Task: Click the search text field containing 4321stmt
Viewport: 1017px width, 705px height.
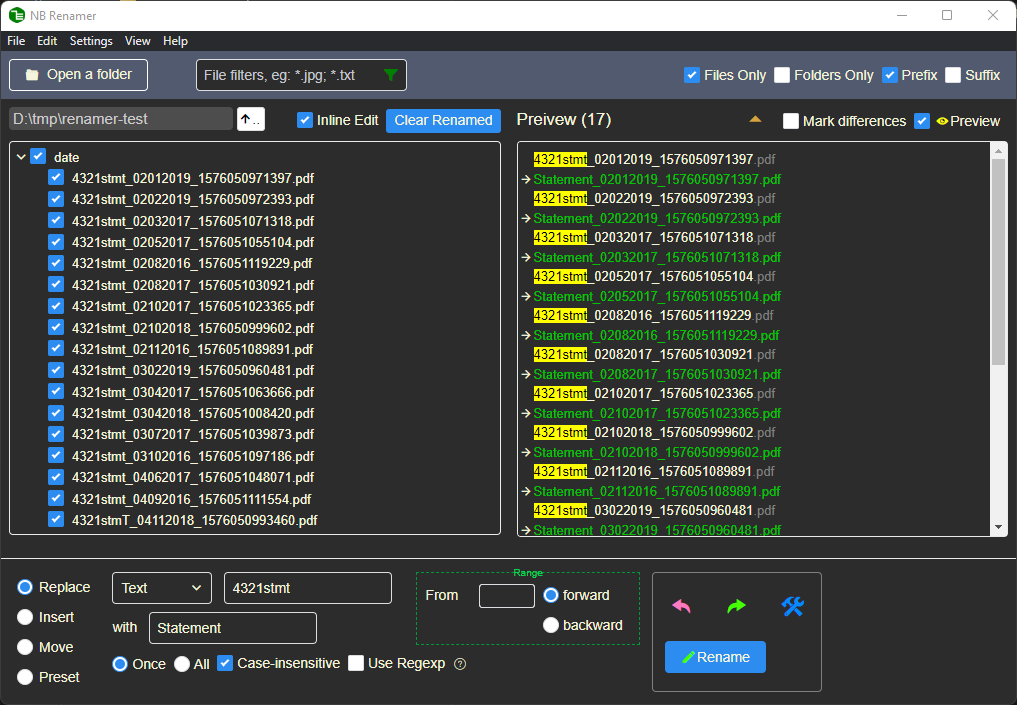Action: tap(307, 588)
